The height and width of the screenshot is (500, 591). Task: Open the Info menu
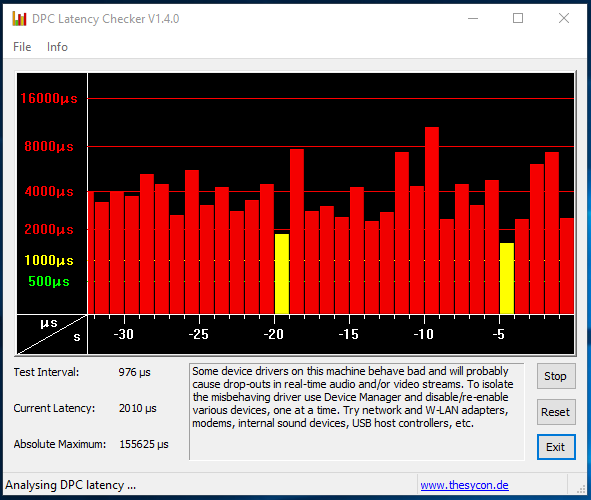click(x=57, y=47)
